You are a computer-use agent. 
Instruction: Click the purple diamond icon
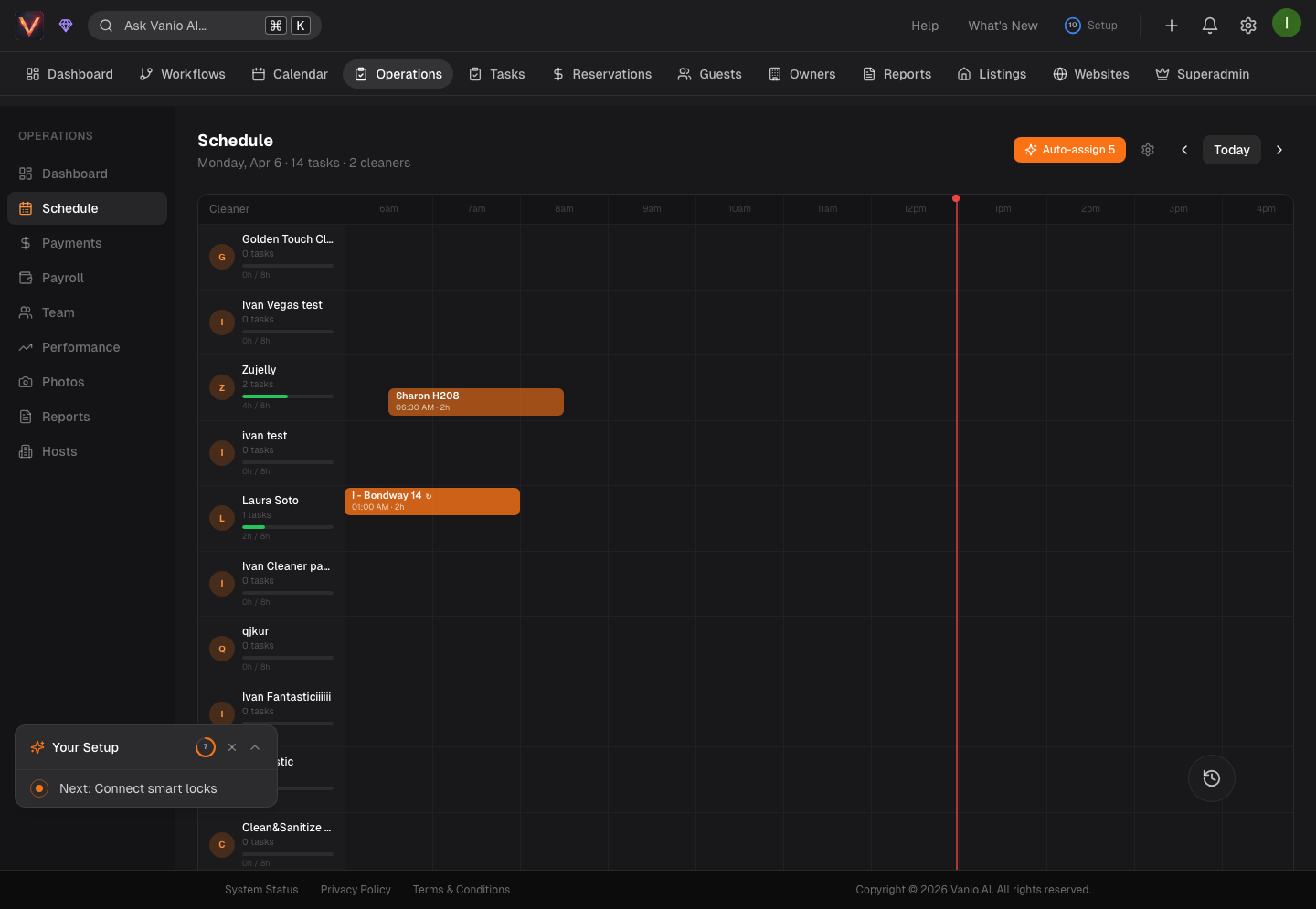click(66, 26)
